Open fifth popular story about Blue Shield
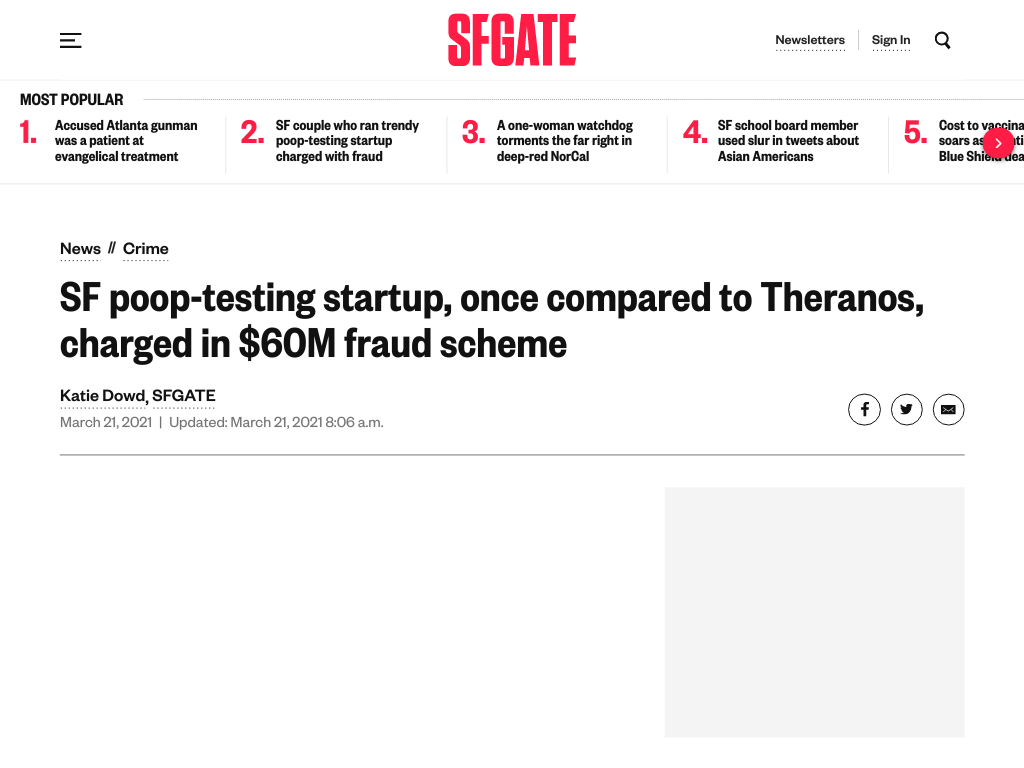 (981, 141)
